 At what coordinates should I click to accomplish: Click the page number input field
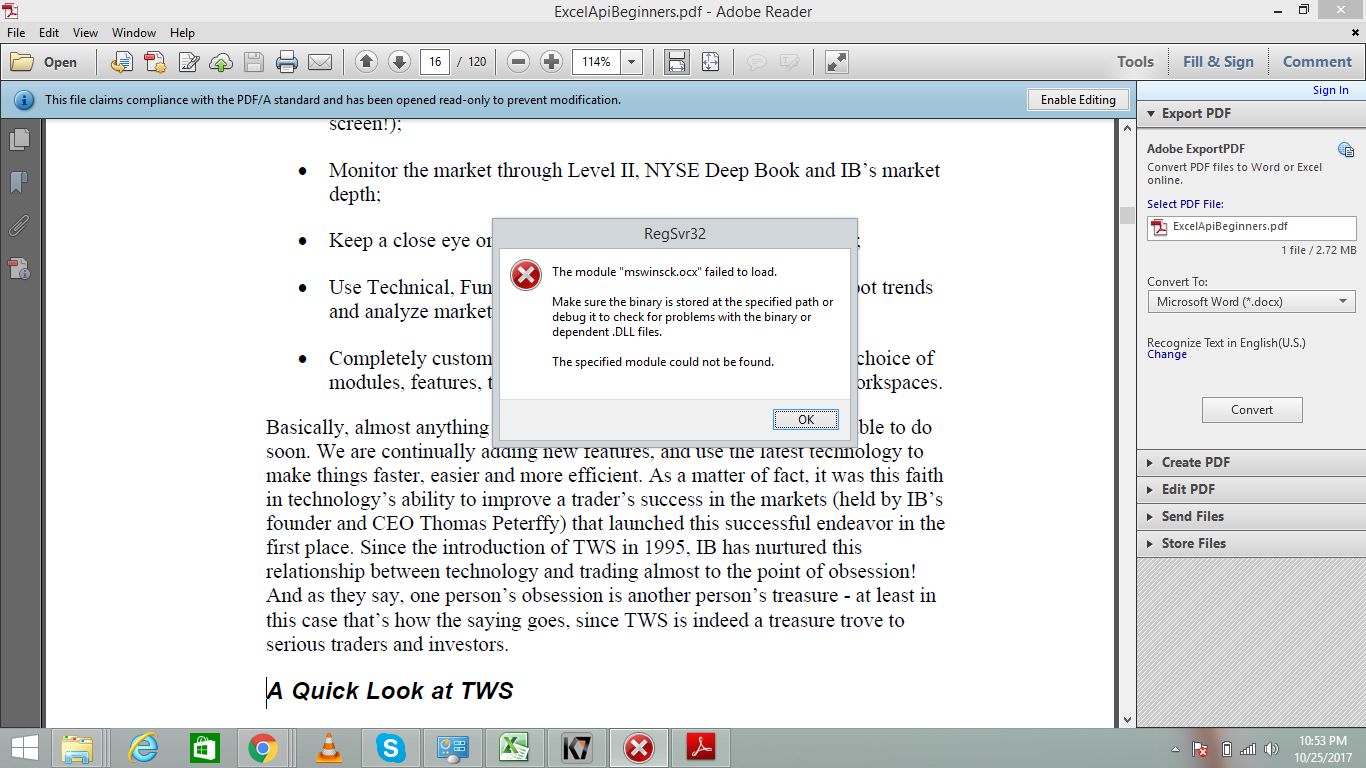coord(435,62)
